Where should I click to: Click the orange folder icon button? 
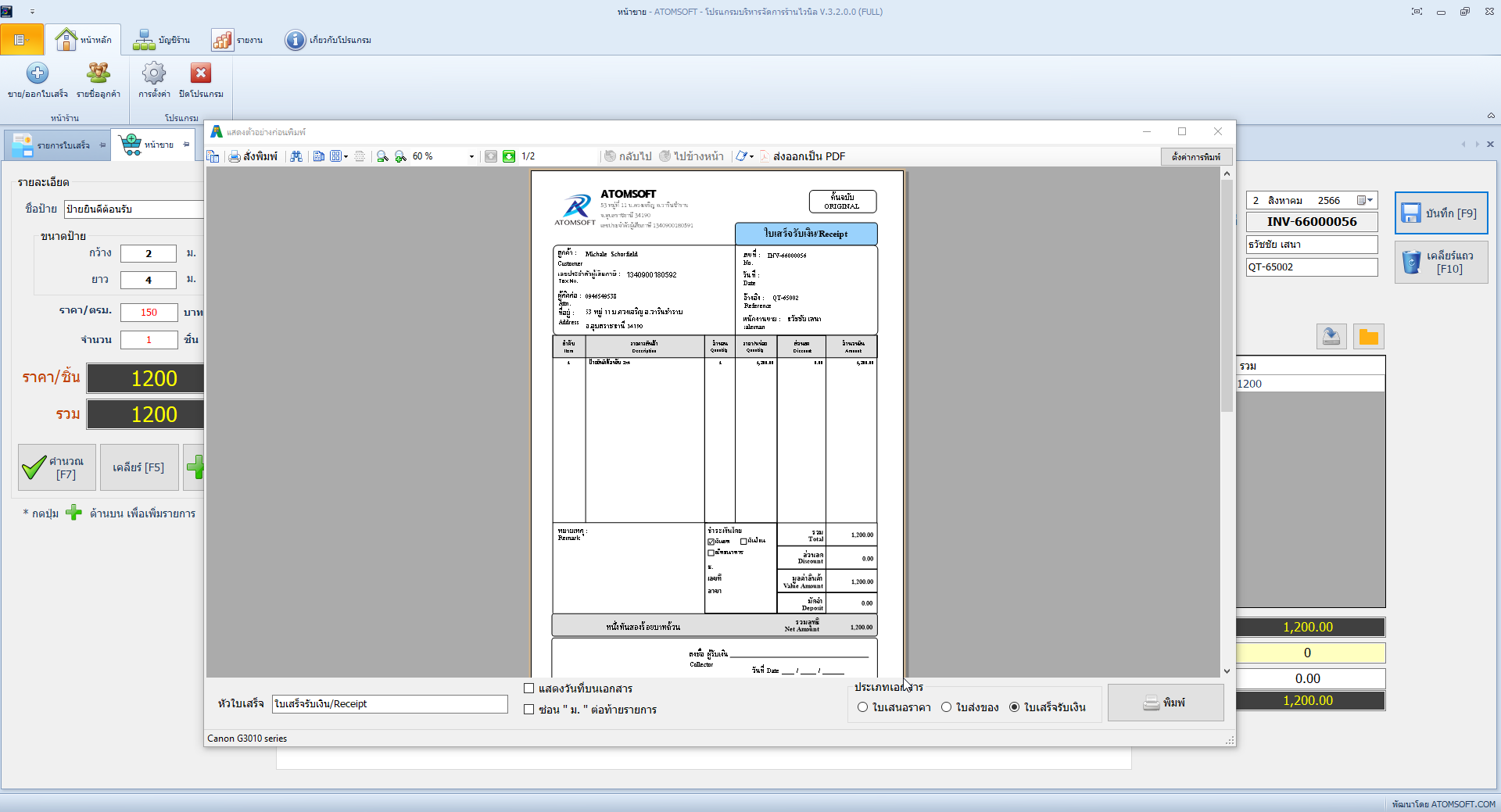[1368, 337]
